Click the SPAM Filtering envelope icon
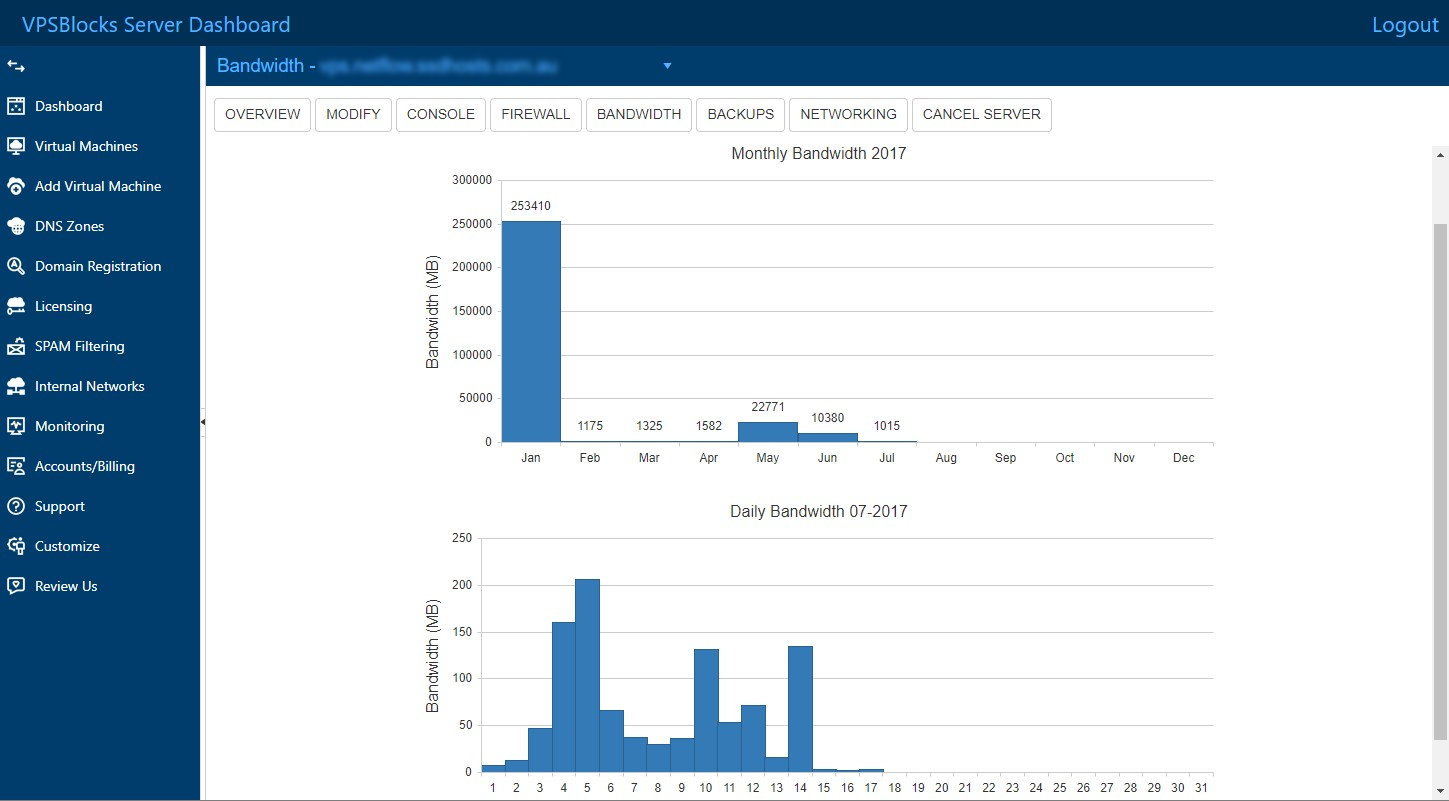This screenshot has height=801, width=1449. (x=16, y=346)
